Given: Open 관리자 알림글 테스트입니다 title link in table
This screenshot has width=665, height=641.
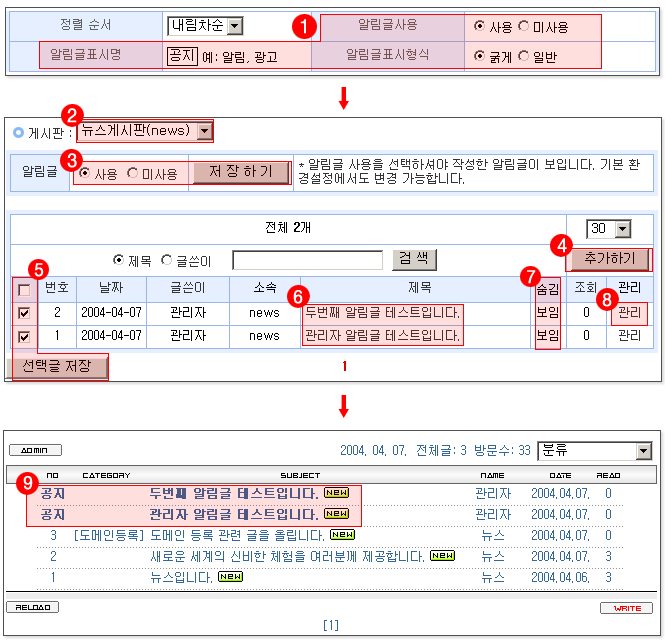Looking at the screenshot, I should click(x=382, y=335).
